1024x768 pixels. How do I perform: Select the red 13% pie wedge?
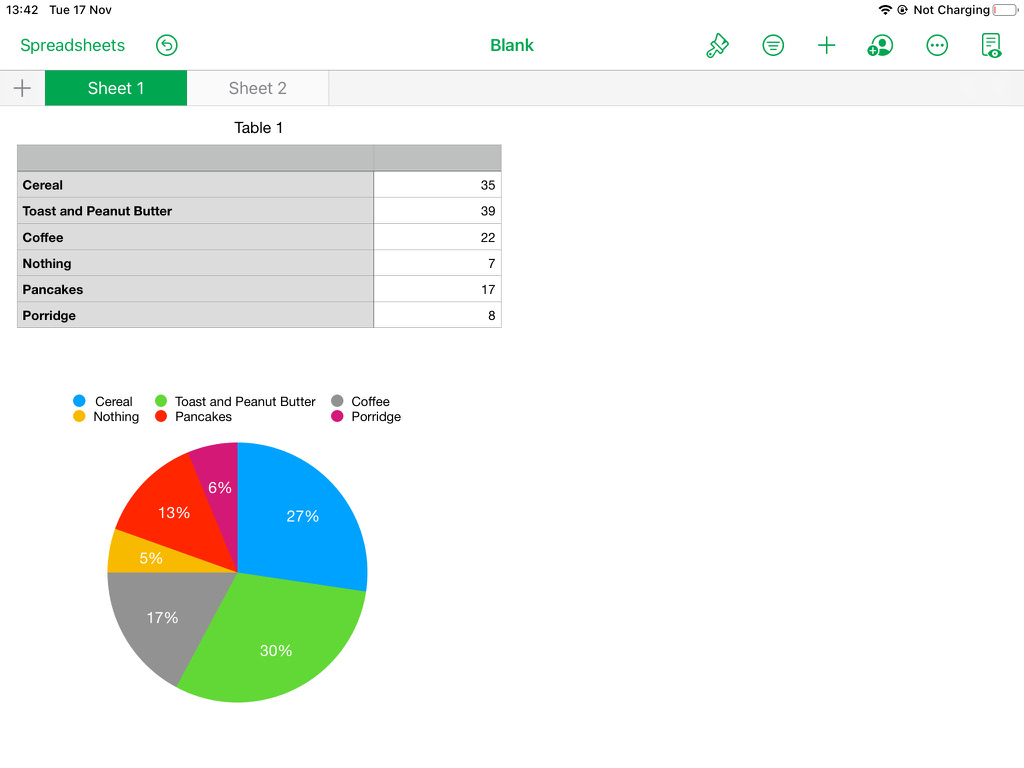pyautogui.click(x=174, y=513)
